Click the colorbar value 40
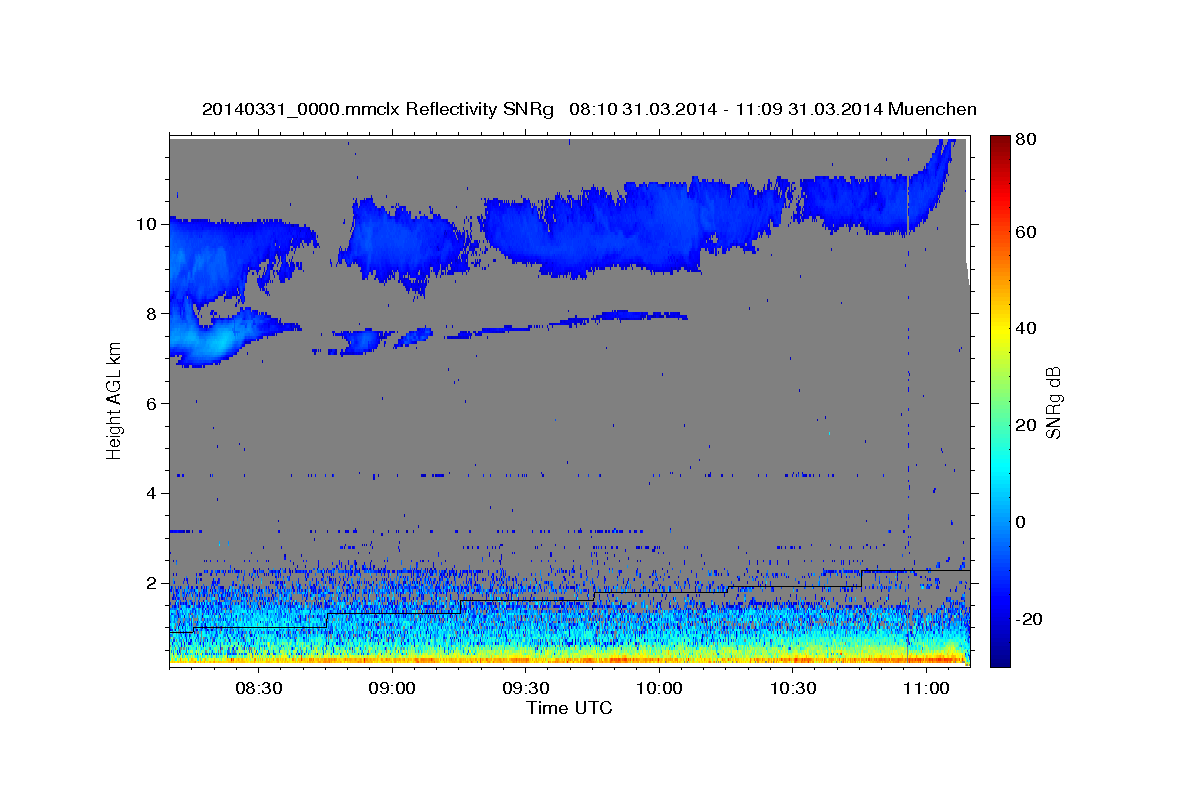1200x800 pixels. pos(1025,329)
